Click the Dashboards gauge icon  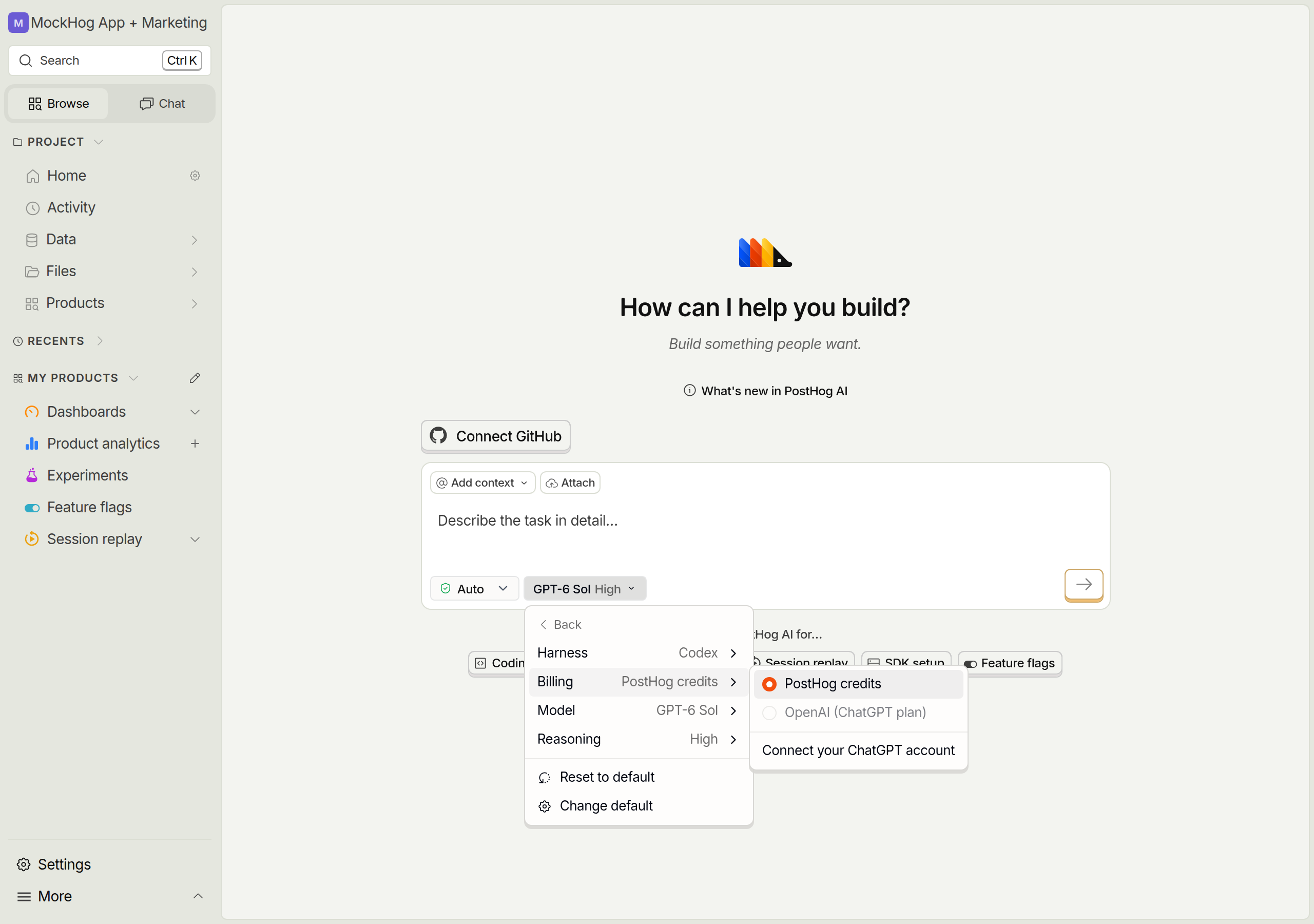[x=32, y=412]
